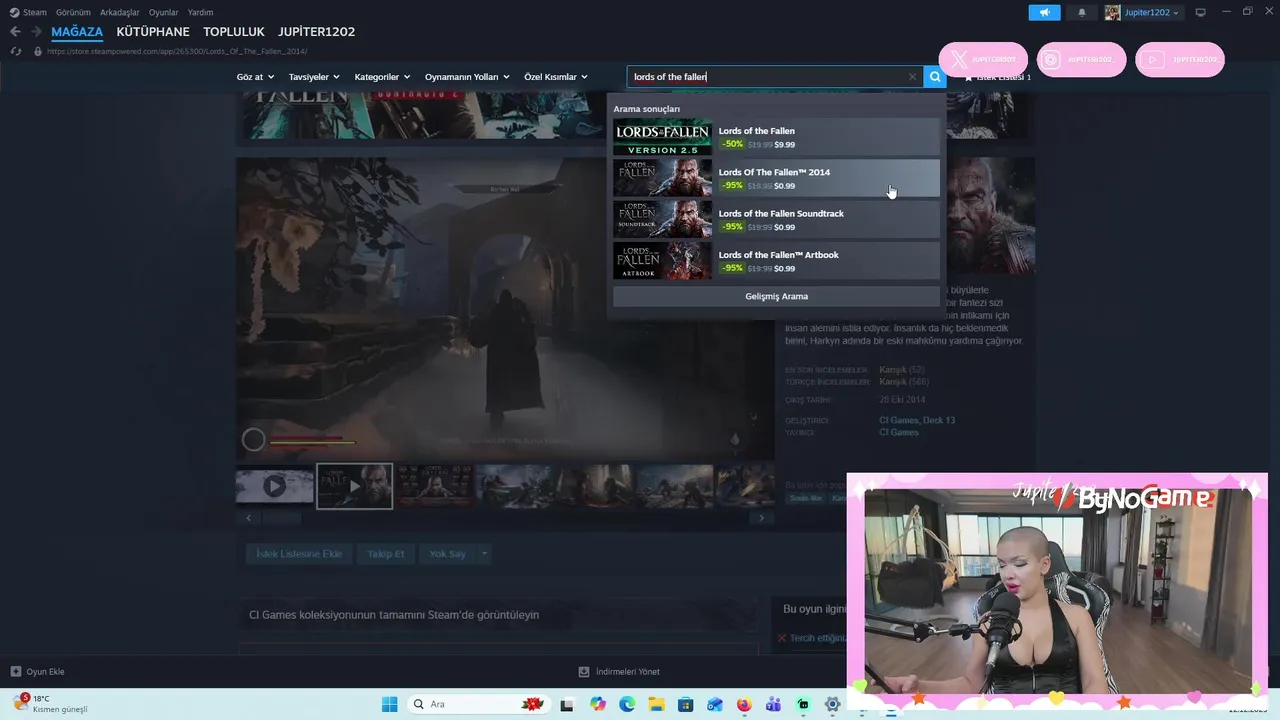This screenshot has width=1280, height=720.
Task: Open File Explorer from the taskbar
Action: (x=656, y=704)
